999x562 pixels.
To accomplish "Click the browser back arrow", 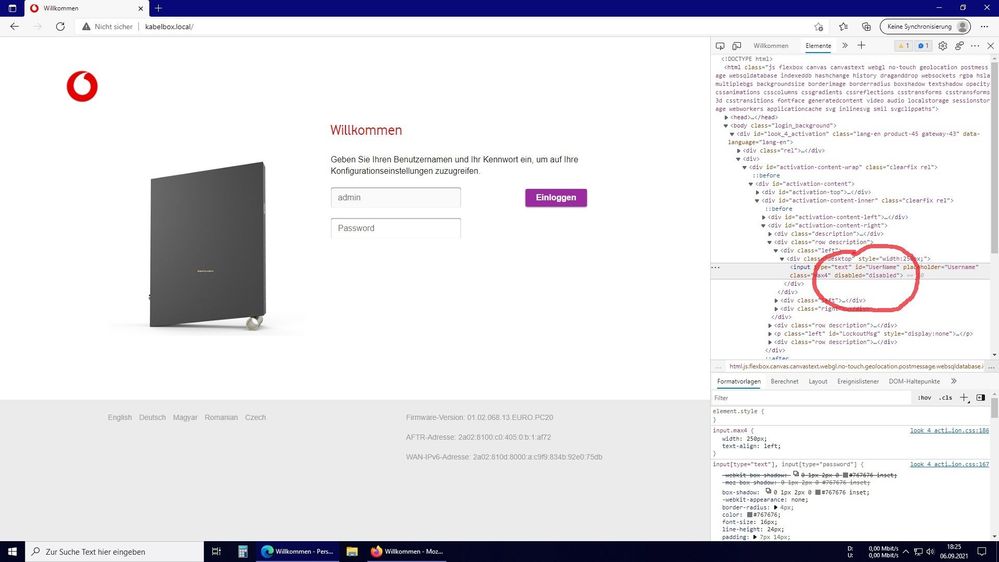I will click(15, 27).
